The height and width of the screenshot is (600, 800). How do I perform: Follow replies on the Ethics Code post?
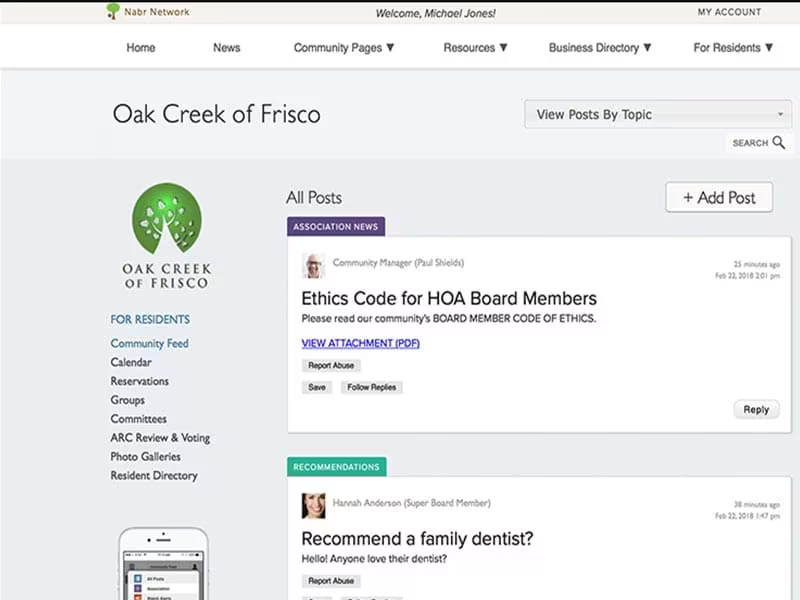coord(371,387)
